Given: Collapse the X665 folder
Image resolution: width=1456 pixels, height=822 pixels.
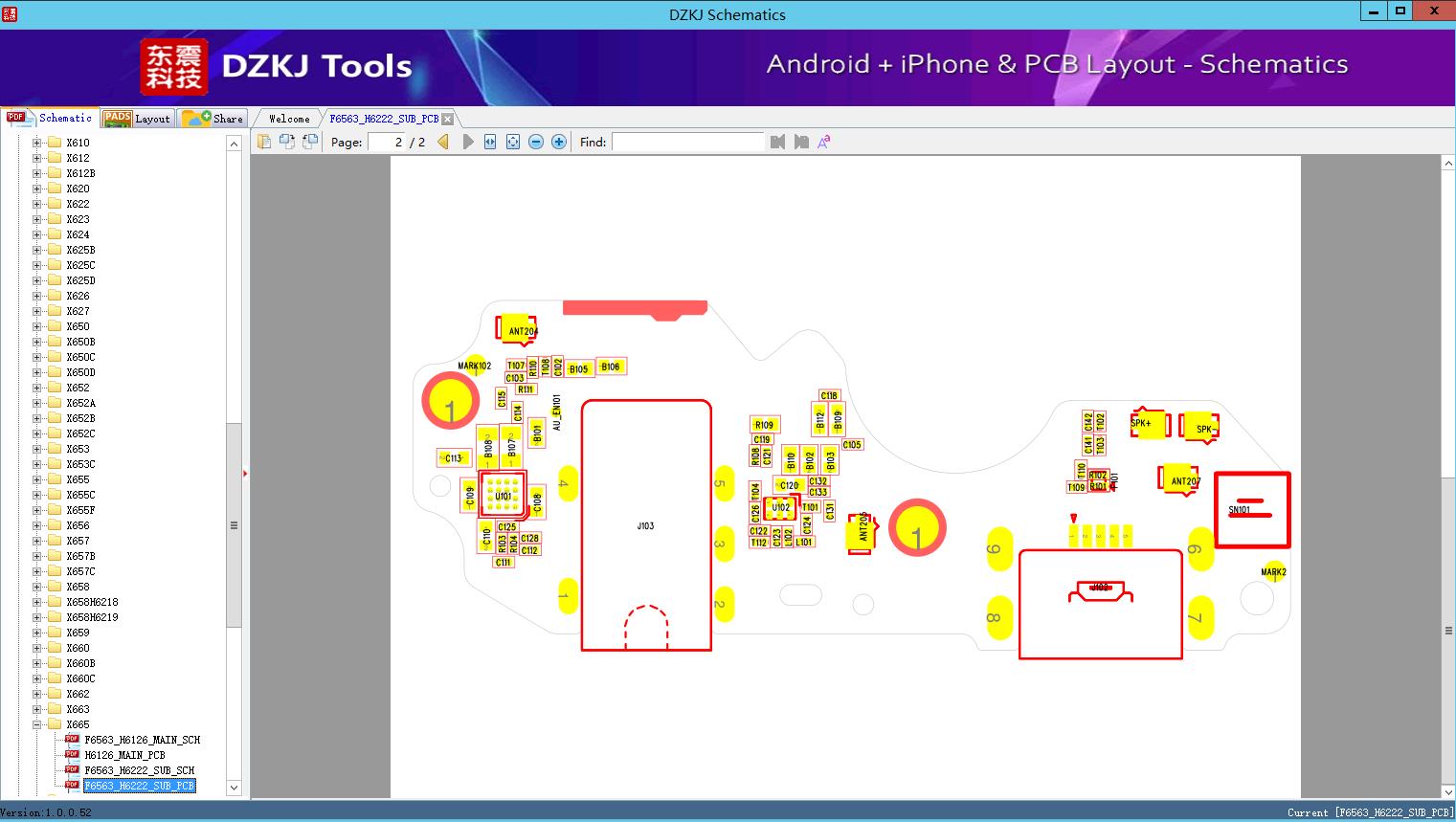Looking at the screenshot, I should [x=36, y=724].
